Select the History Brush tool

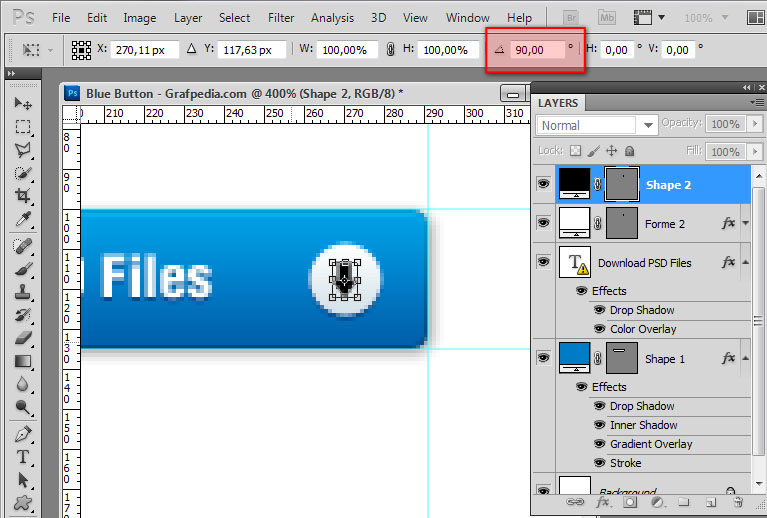tap(23, 315)
